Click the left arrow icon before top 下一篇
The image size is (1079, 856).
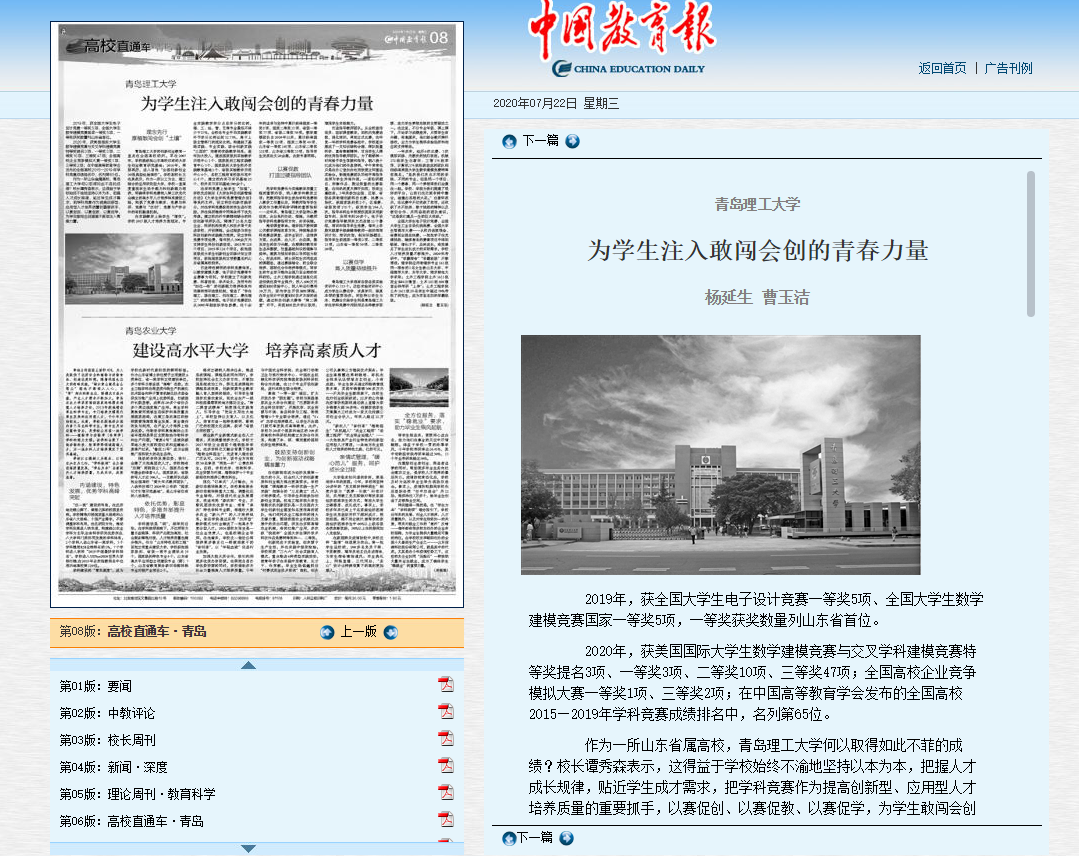tap(509, 141)
